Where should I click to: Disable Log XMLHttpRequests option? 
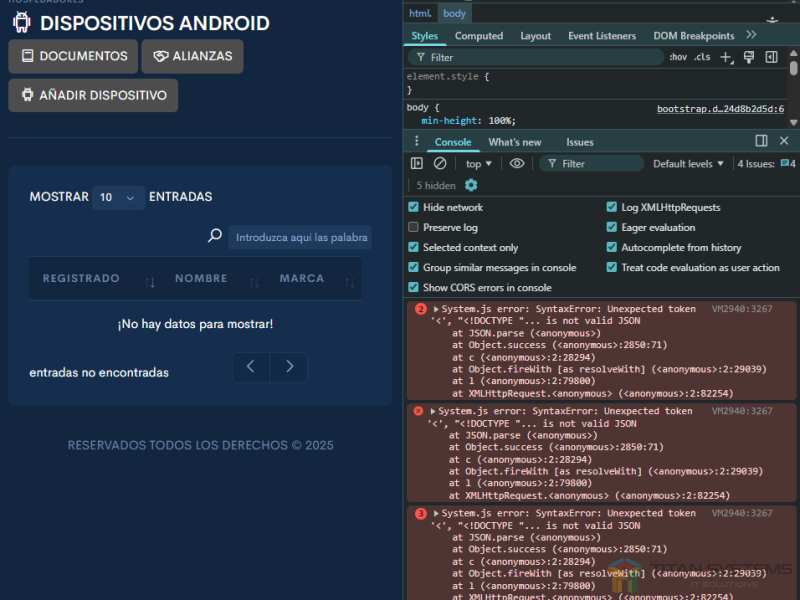click(612, 207)
